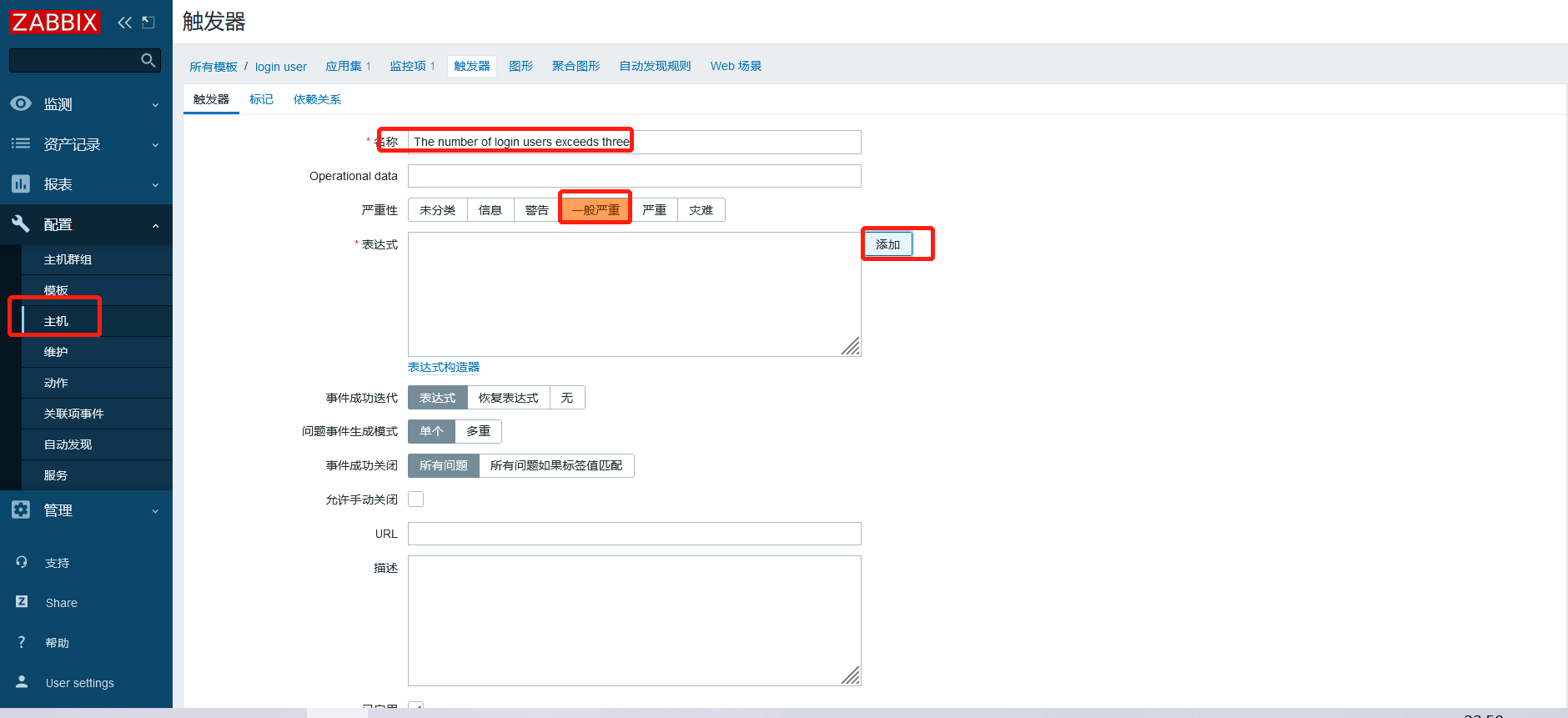
Task: Set severity to 一般严重
Action: click(596, 210)
